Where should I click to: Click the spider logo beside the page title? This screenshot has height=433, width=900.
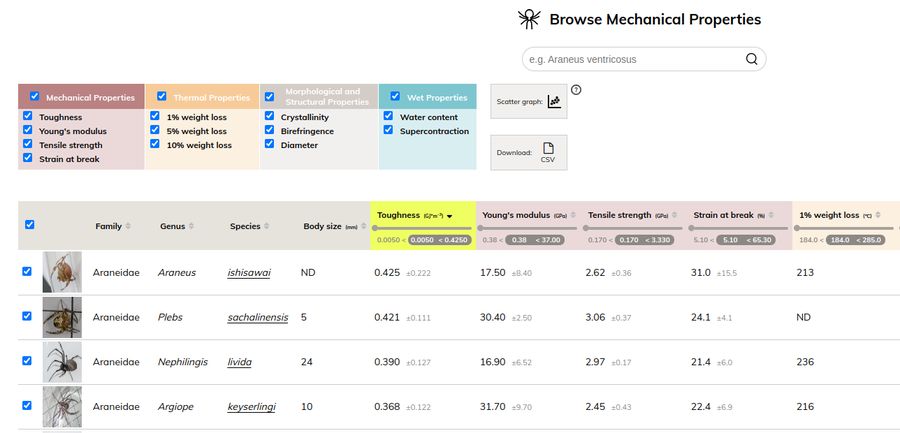click(529, 19)
